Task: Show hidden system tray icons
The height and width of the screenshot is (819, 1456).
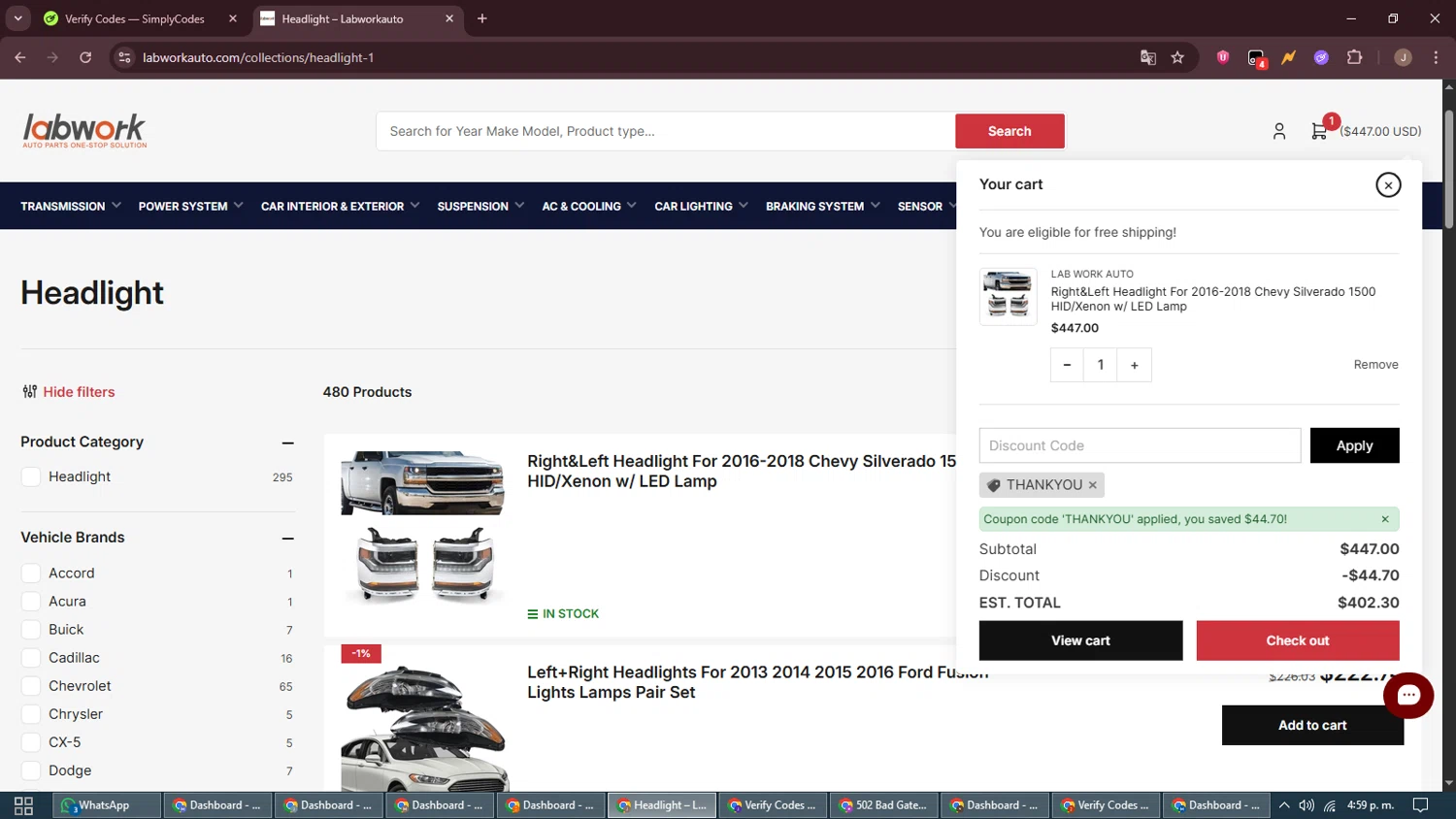Action: coord(1284,805)
